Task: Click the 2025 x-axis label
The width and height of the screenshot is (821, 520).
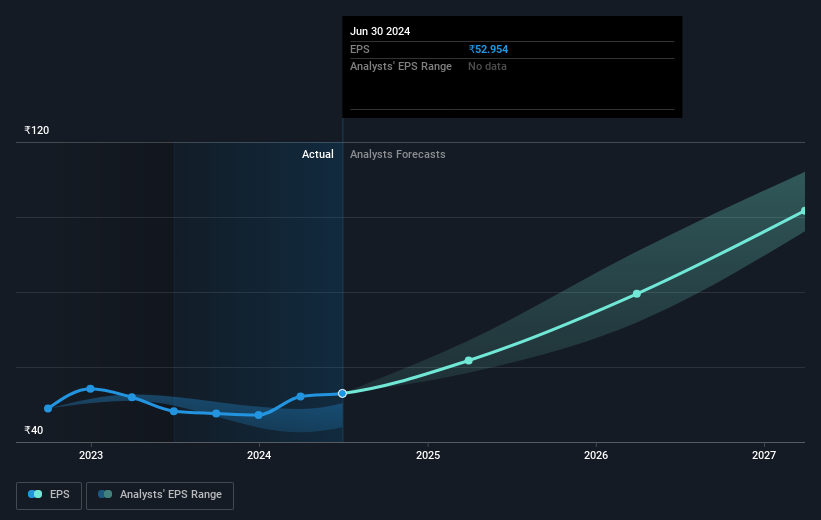Action: [428, 455]
